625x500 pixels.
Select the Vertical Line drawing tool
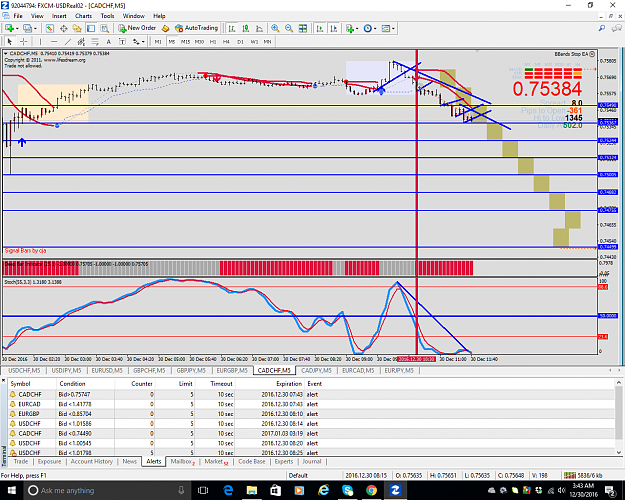[x=40, y=41]
